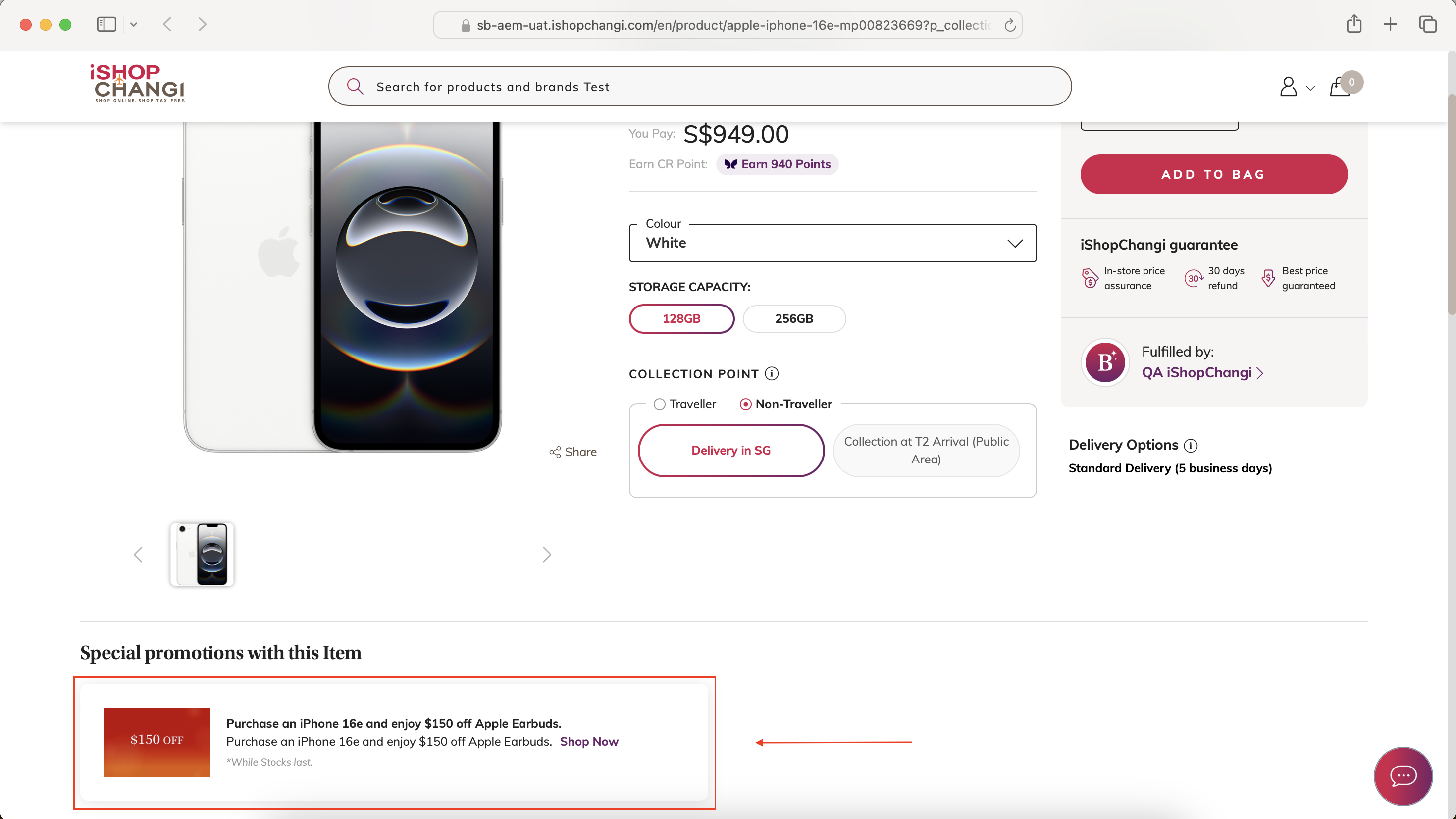Select Collection at T2 Arrival option
1456x819 pixels.
click(926, 451)
